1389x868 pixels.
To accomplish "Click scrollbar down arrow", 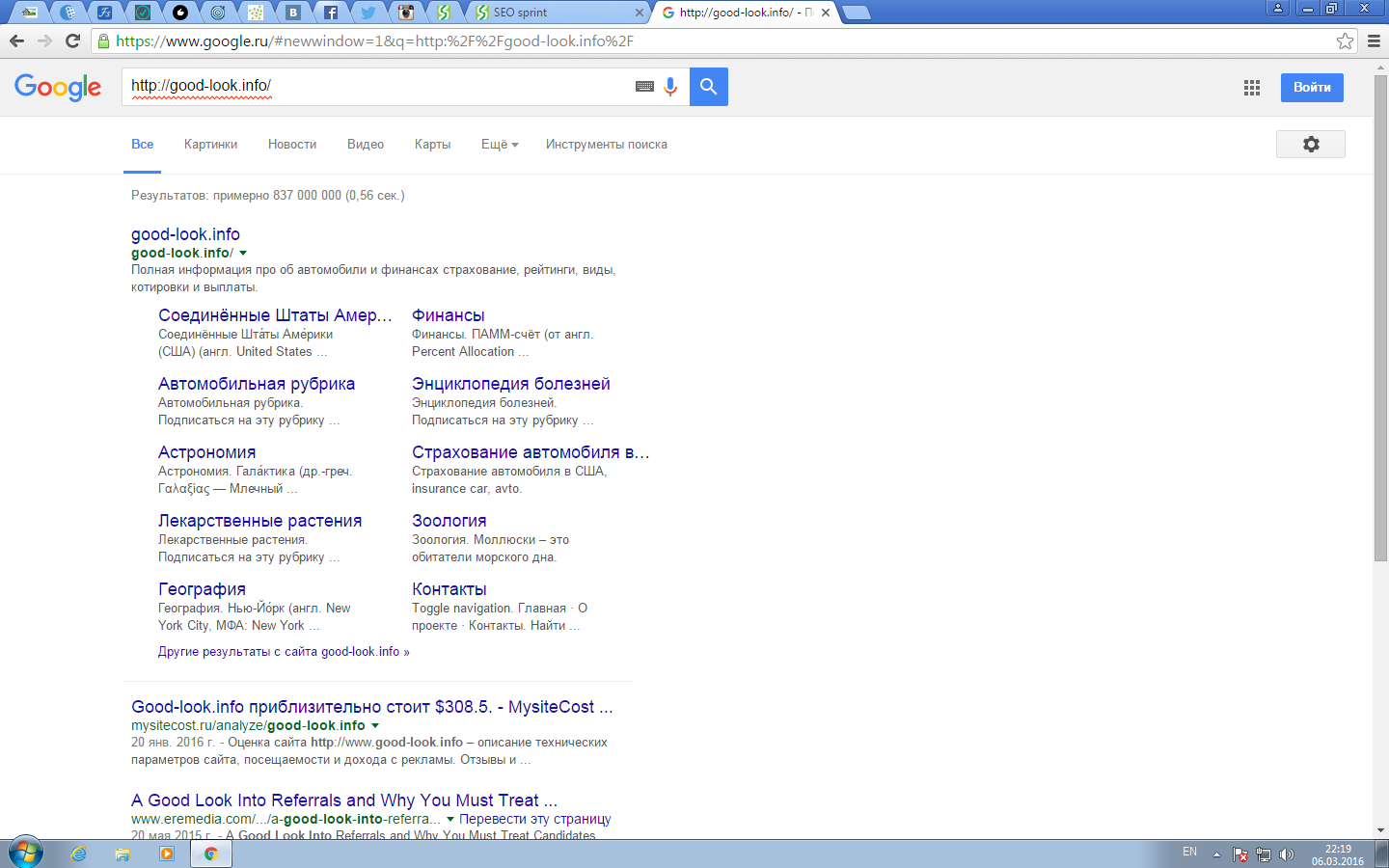I will [x=1380, y=830].
